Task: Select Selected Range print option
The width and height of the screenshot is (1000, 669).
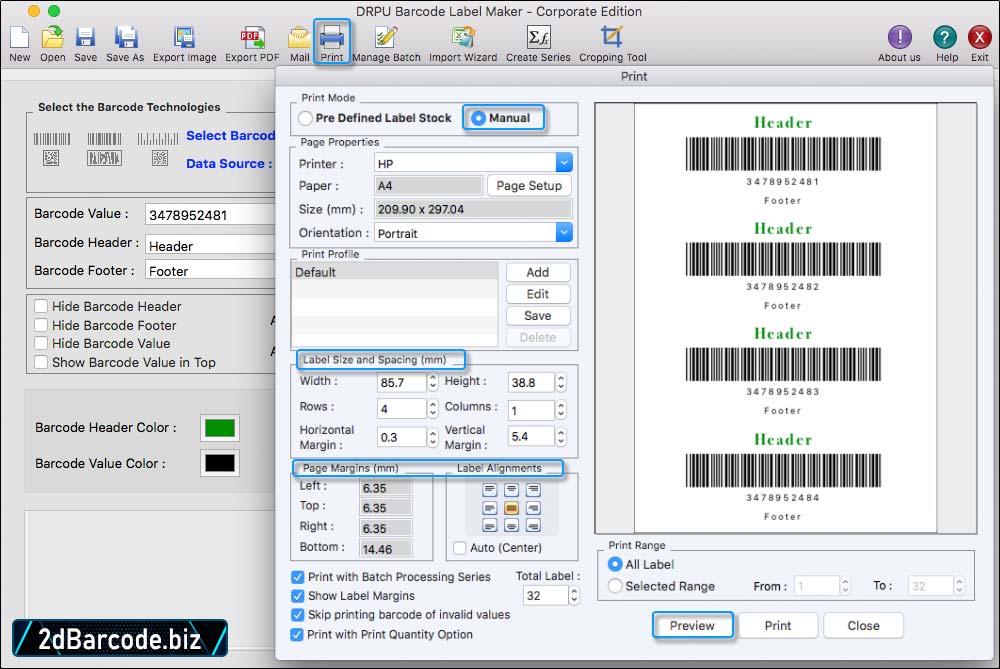Action: point(615,586)
